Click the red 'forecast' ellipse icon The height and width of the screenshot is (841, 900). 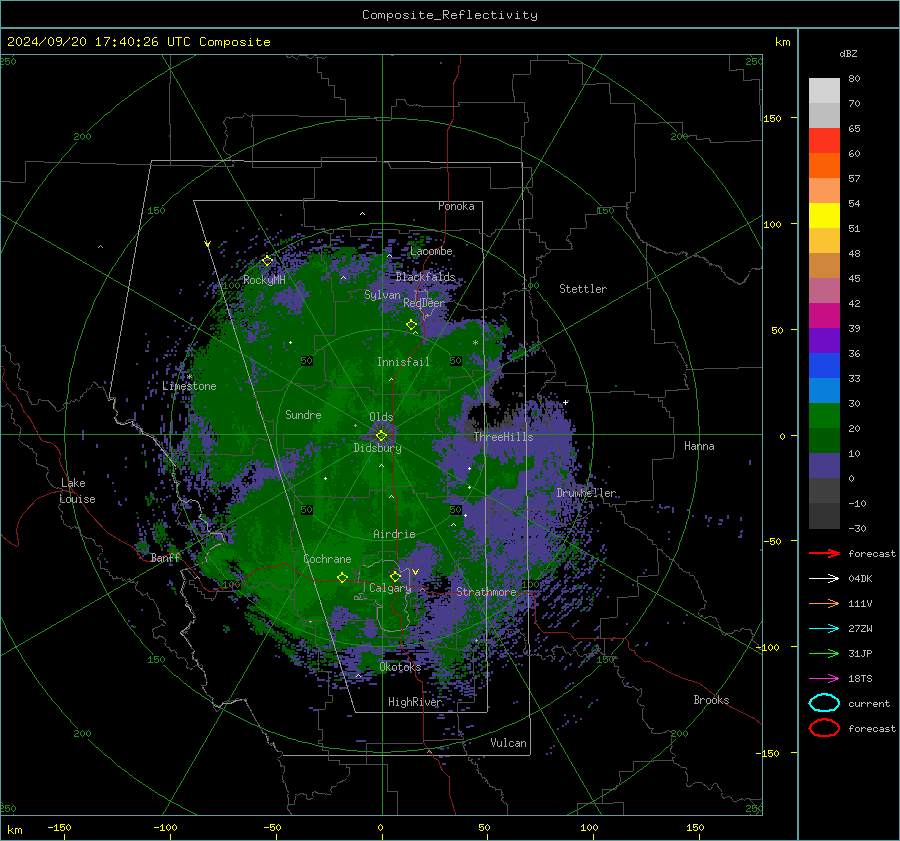824,728
